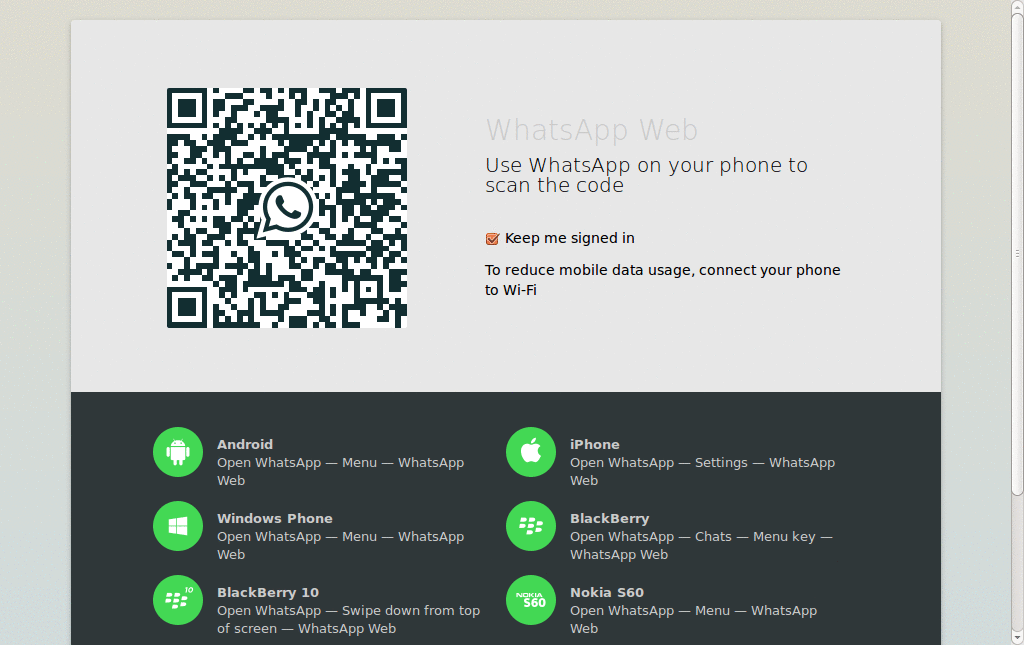Select the Windows Phone logo icon
The height and width of the screenshot is (645, 1024).
pos(178,526)
